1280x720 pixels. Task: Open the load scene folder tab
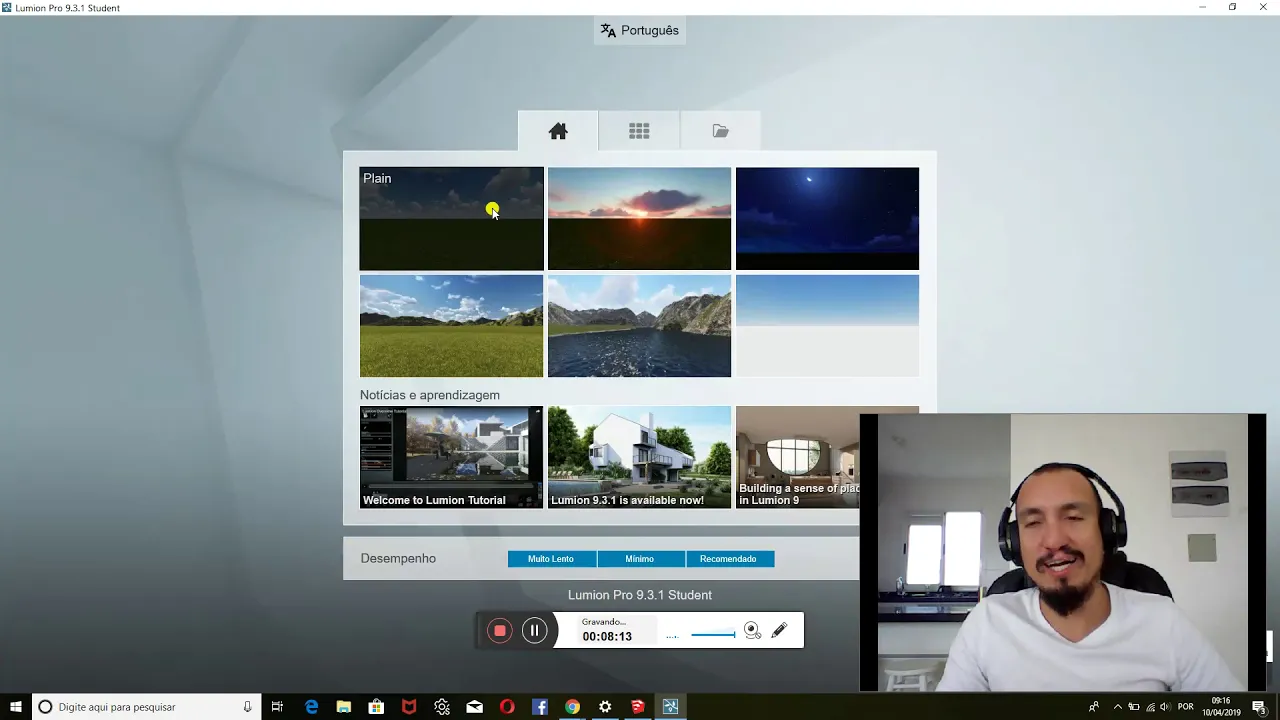(720, 131)
